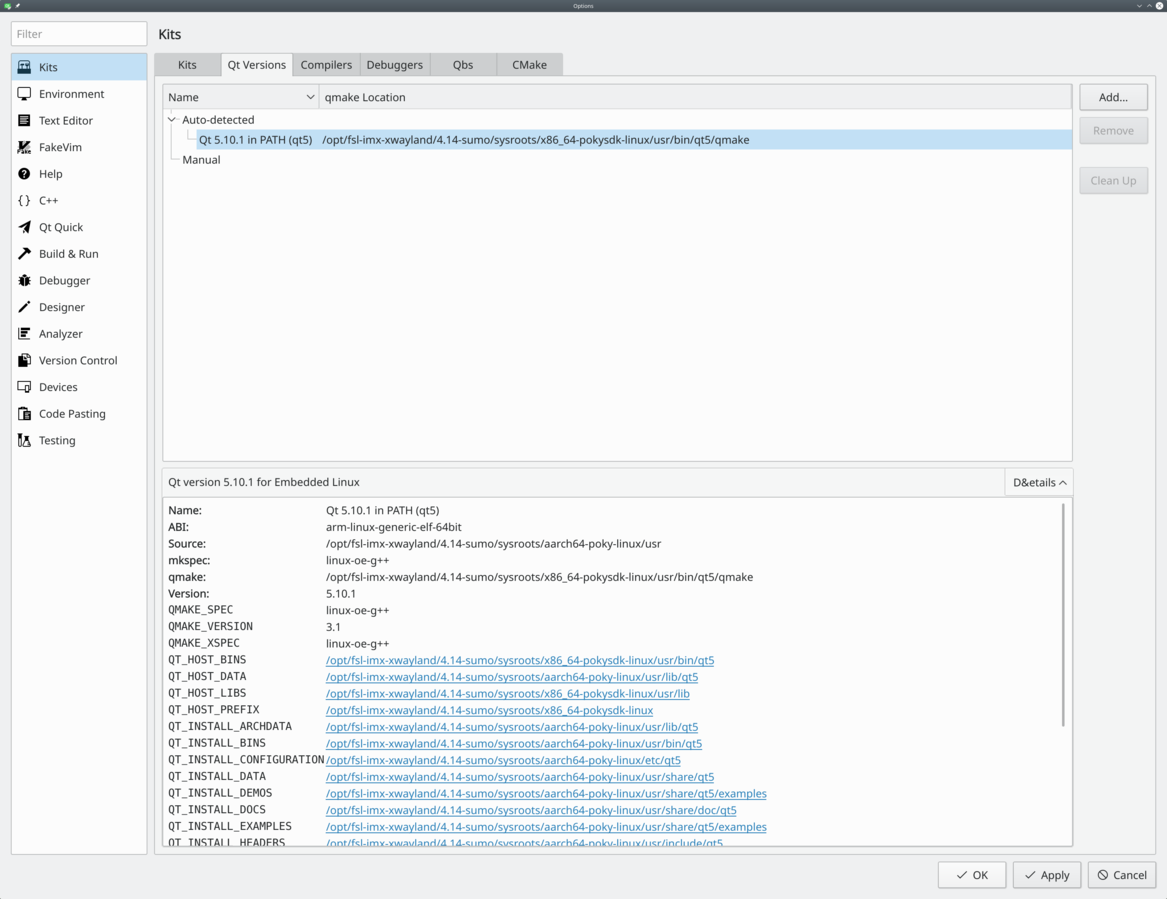The height and width of the screenshot is (899, 1167).
Task: Open the Kits category icon
Action: pyautogui.click(x=25, y=67)
